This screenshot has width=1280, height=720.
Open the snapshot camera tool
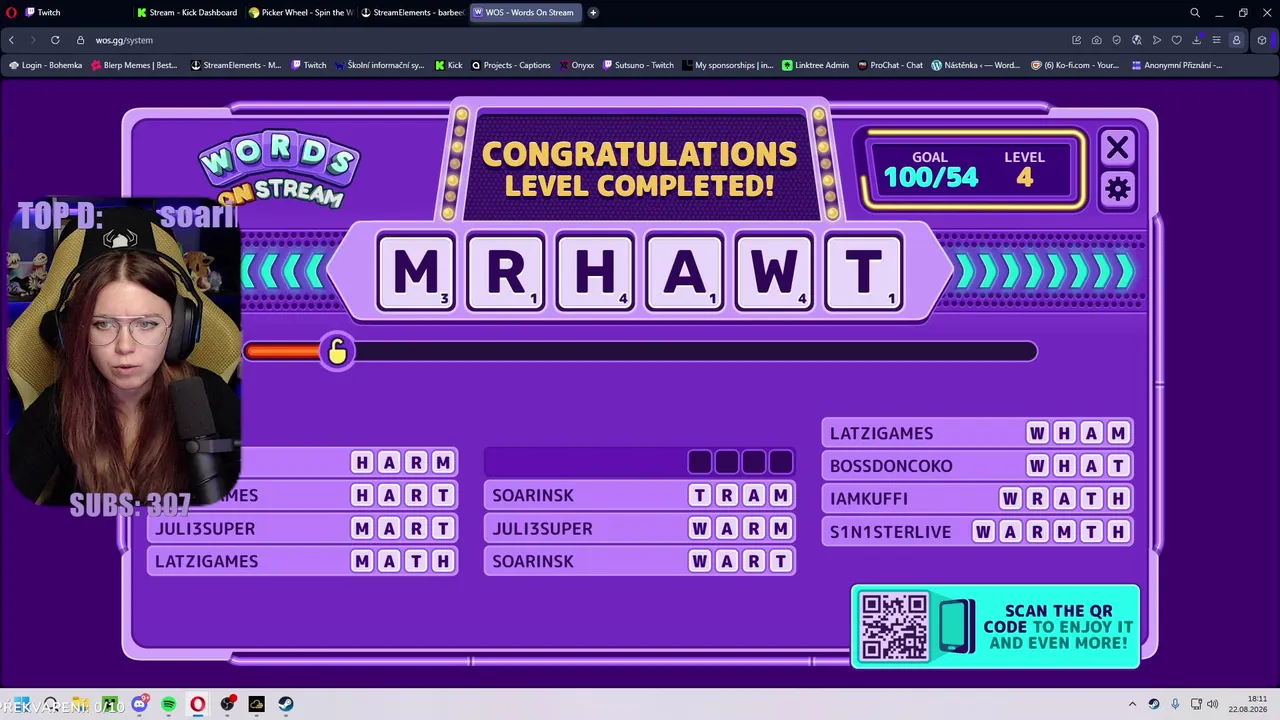click(x=1097, y=40)
